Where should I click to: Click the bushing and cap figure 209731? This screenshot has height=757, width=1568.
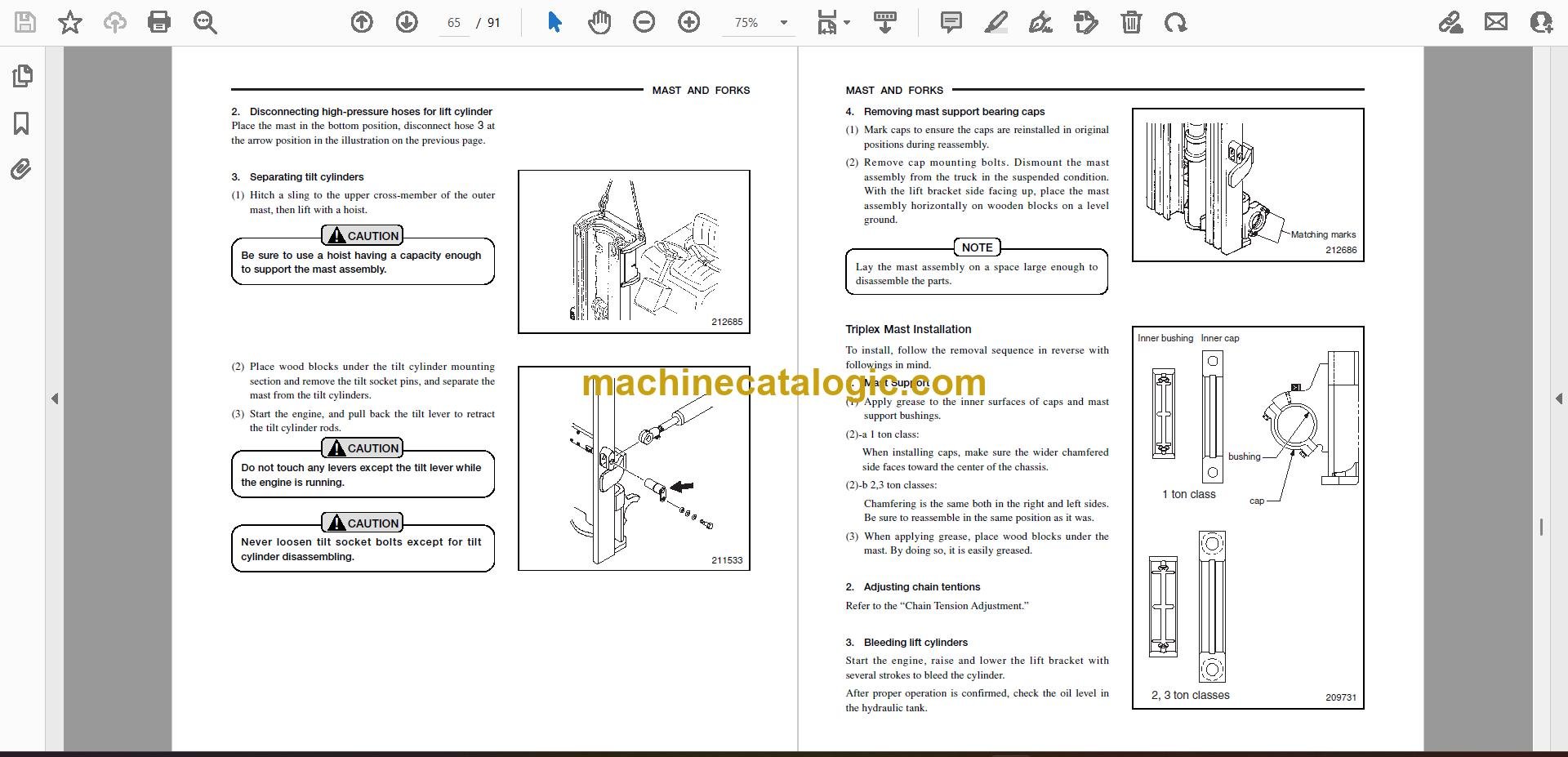1248,518
